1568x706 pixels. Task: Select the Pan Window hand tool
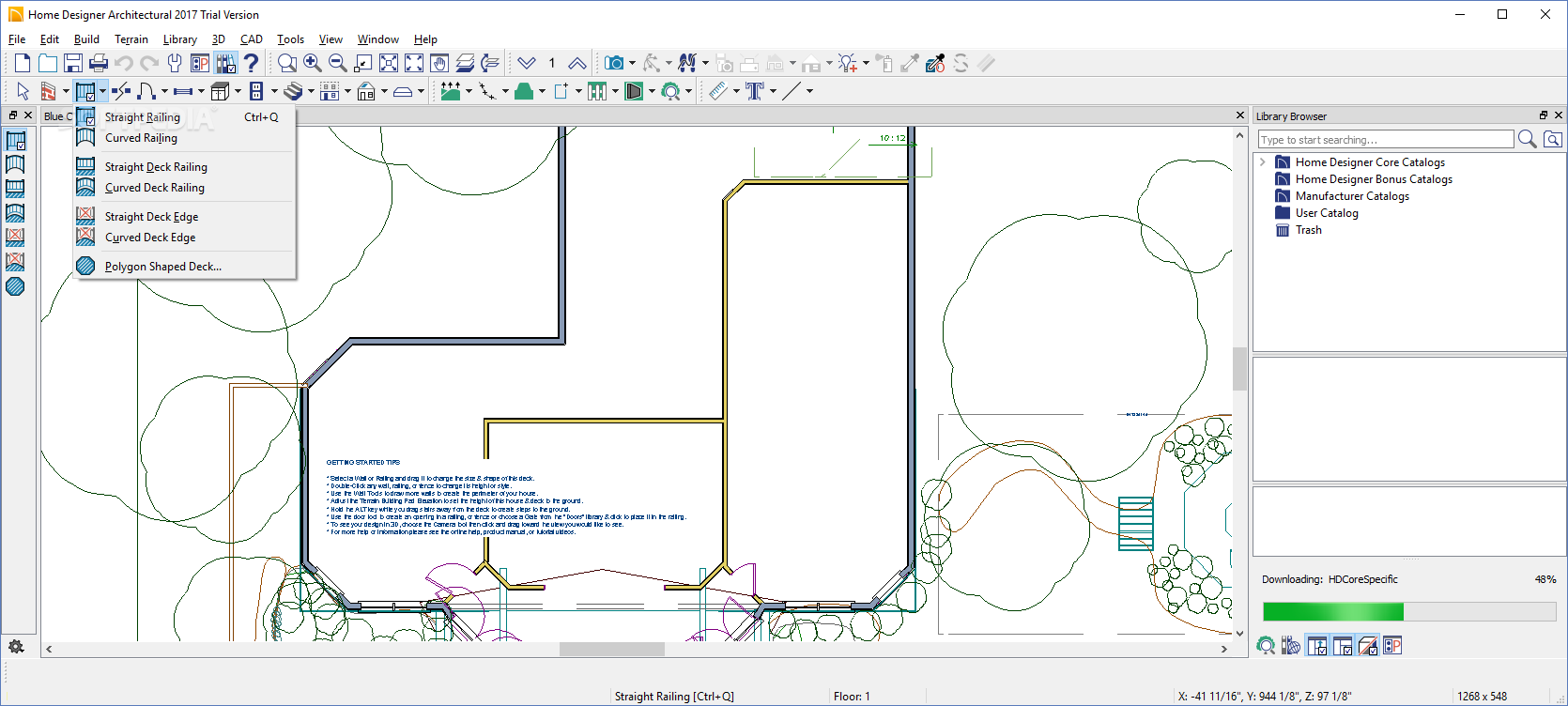439,63
